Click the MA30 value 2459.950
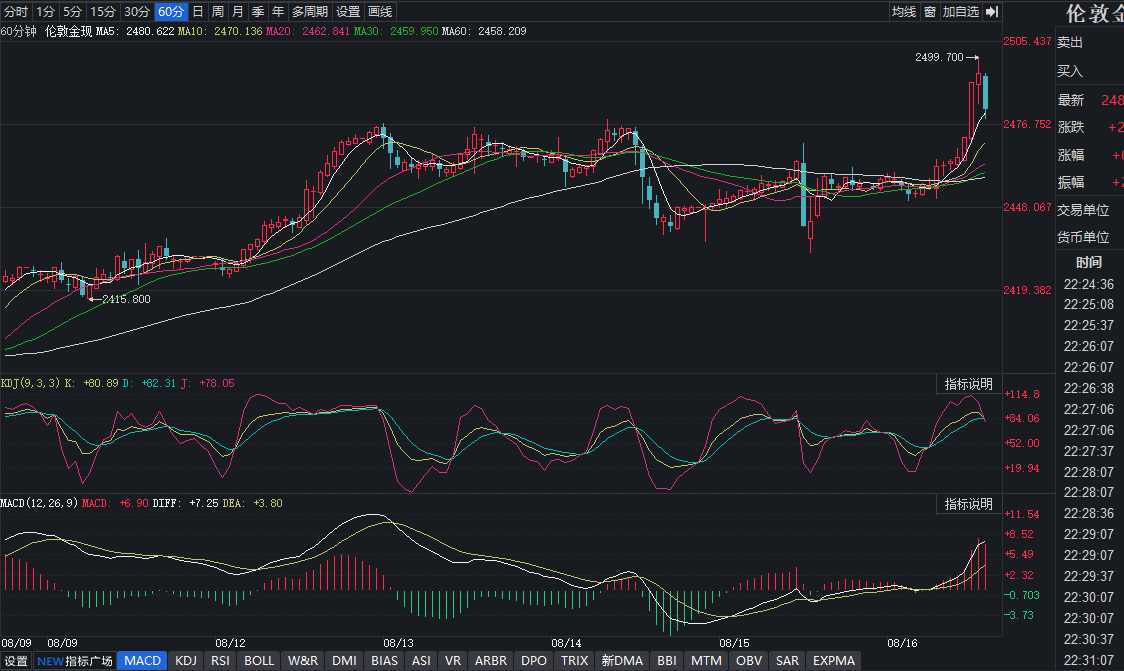 (x=414, y=32)
